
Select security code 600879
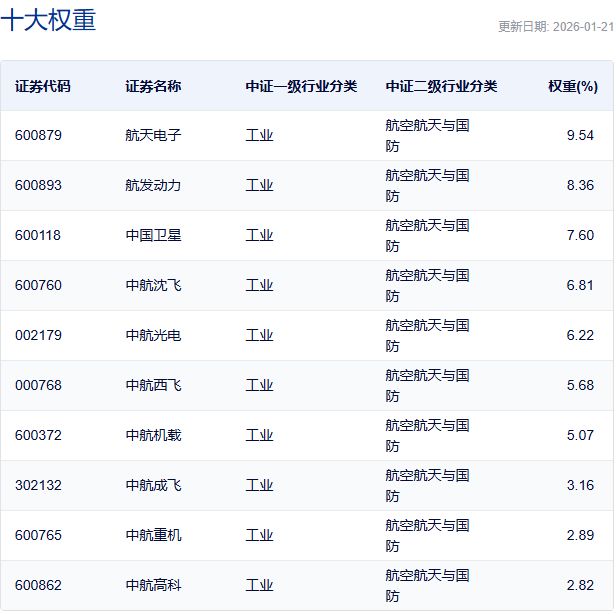pos(38,136)
